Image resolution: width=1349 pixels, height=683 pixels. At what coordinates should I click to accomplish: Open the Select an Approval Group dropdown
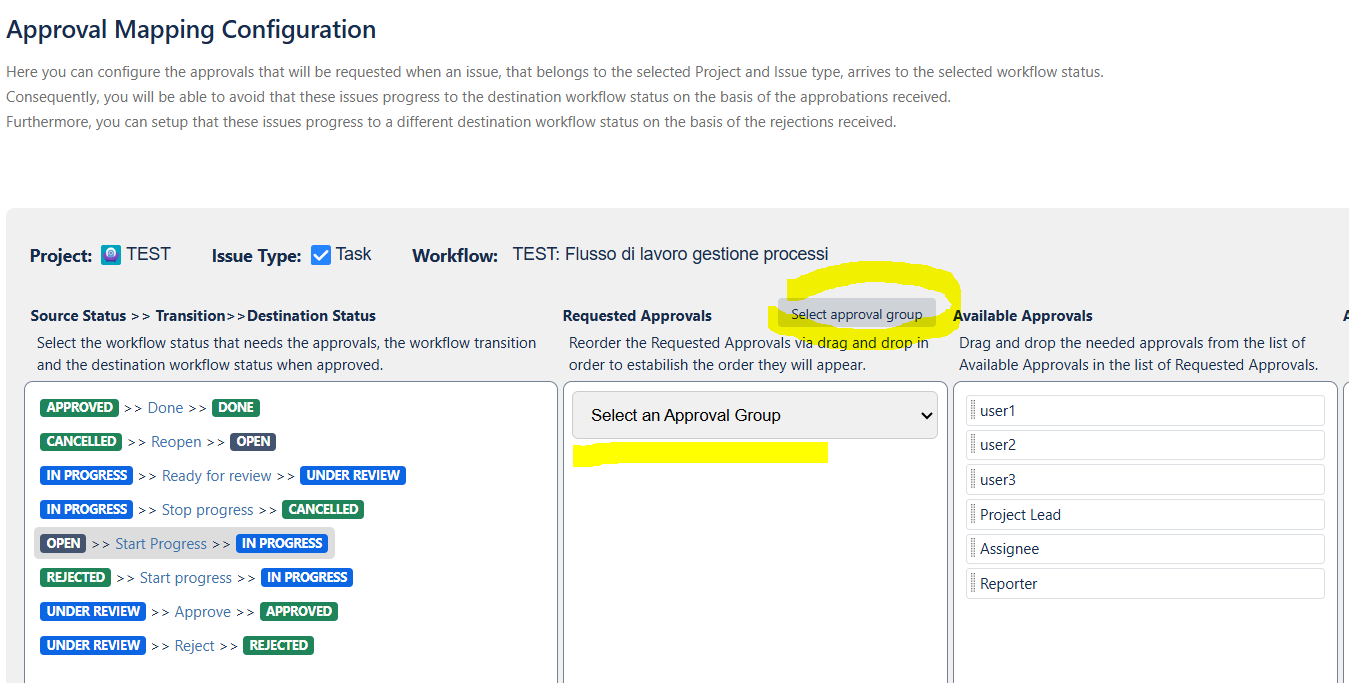click(x=755, y=415)
